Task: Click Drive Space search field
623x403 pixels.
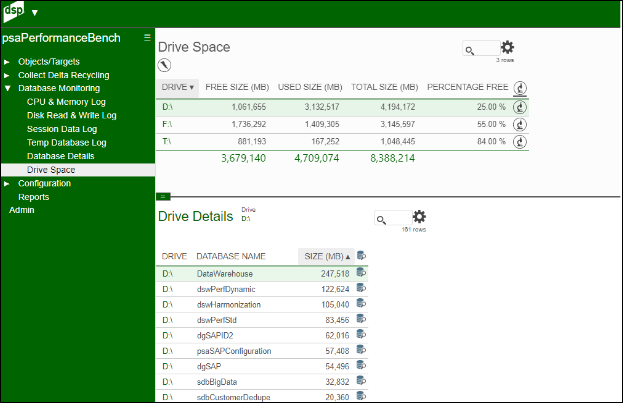Action: pyautogui.click(x=481, y=48)
